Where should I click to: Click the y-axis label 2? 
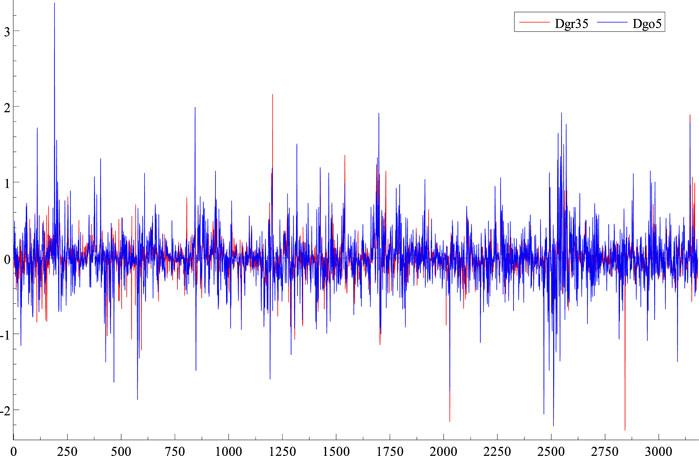[6, 108]
